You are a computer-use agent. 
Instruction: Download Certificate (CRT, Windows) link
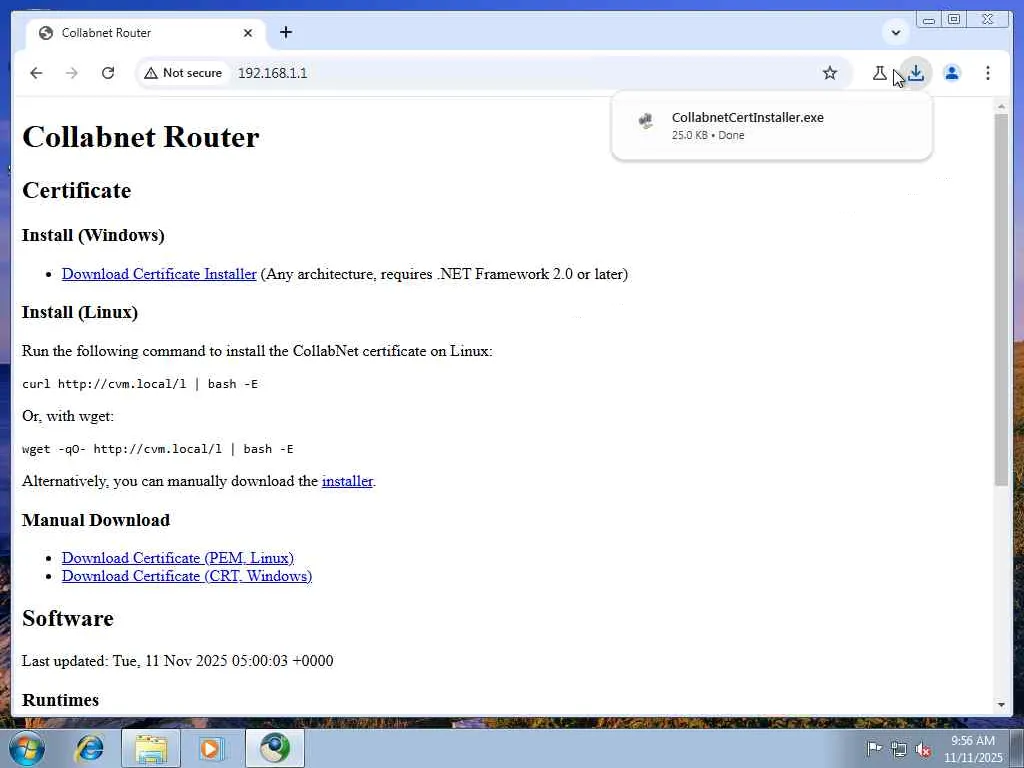pyautogui.click(x=187, y=576)
